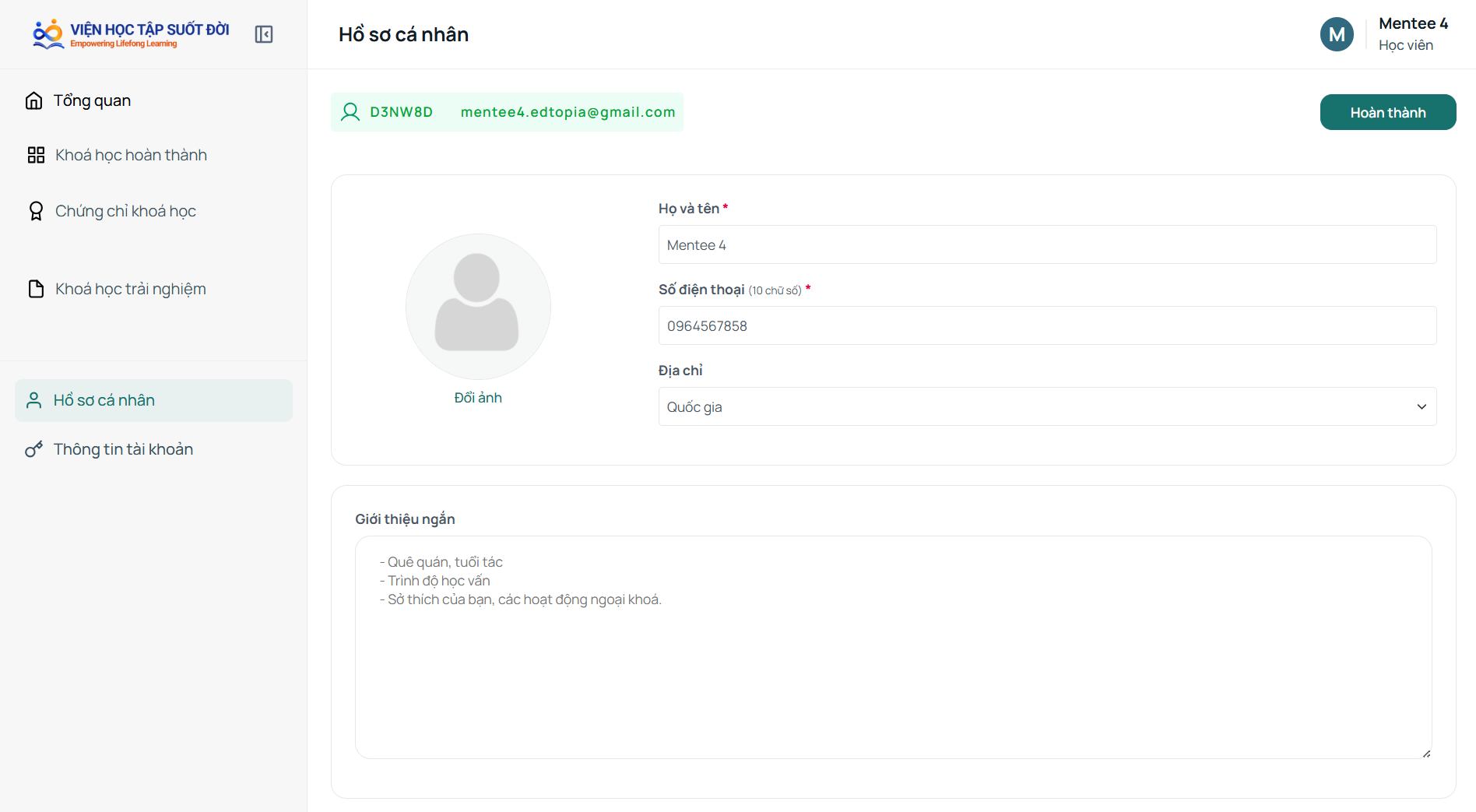Click the chevron arrow of Địa chỉ dropdown

point(1421,406)
